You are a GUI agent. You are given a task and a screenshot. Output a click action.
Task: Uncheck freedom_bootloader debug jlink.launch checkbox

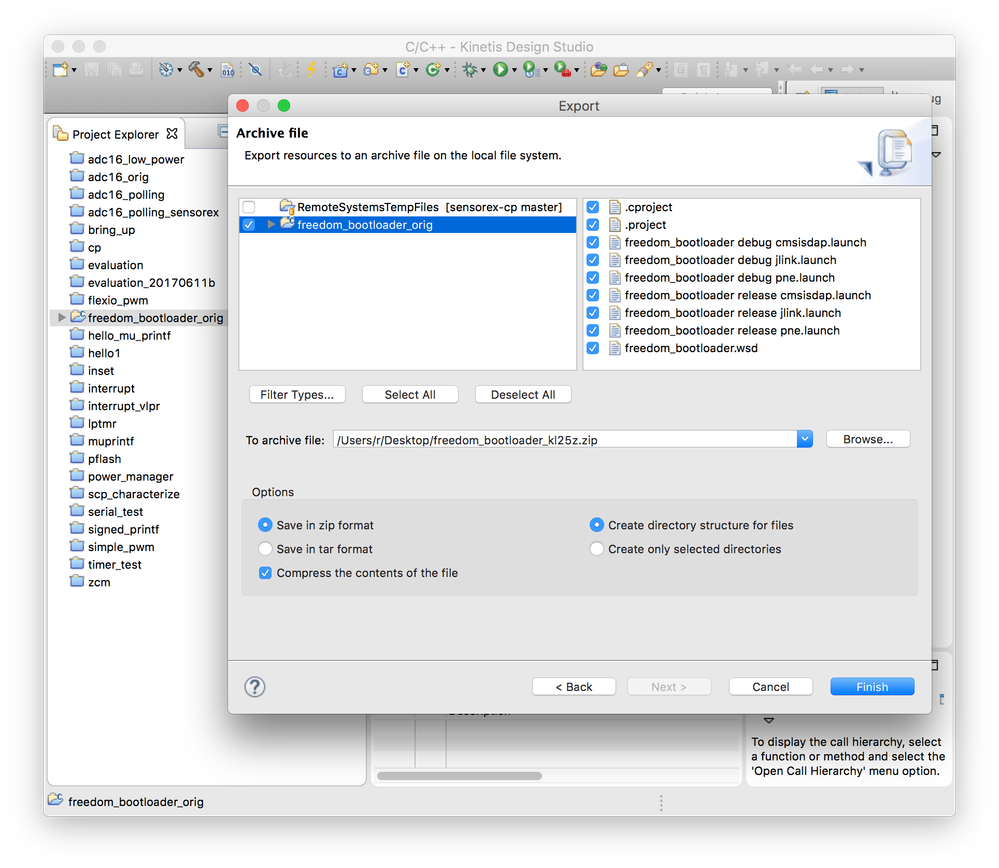(593, 260)
